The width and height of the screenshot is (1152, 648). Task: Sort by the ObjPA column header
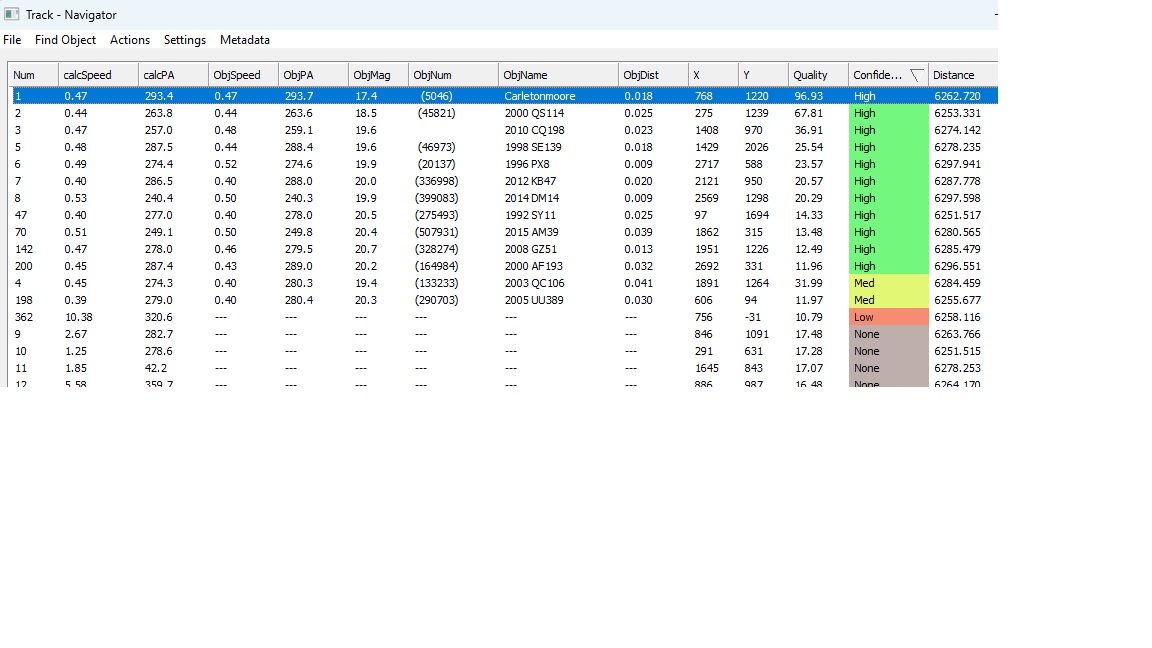(x=314, y=75)
